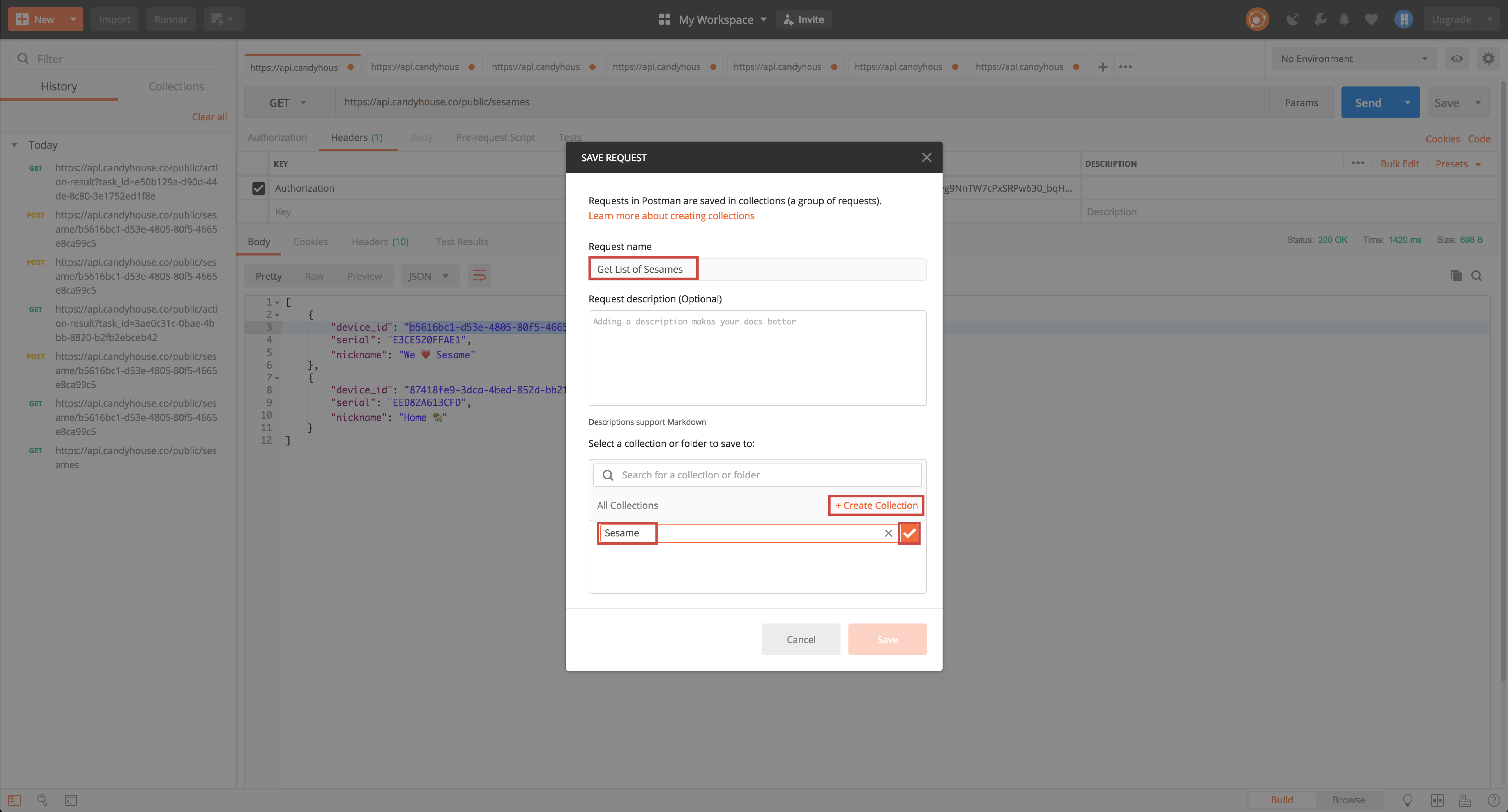Open tab options three dots menu
This screenshot has height=812, width=1508.
1125,67
